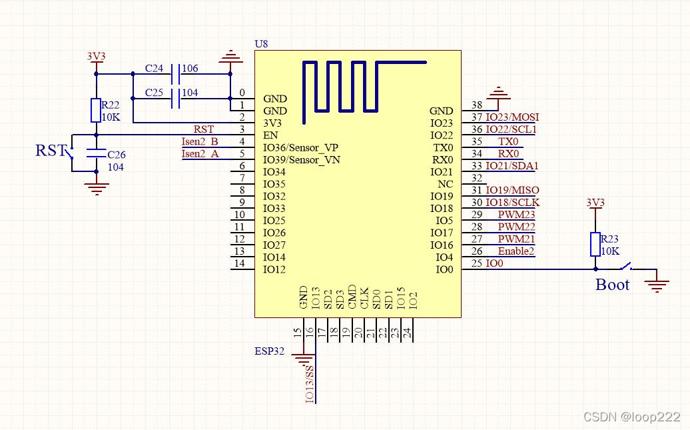Select the 3V3 power port above R22
This screenshot has width=690, height=430.
(96, 59)
